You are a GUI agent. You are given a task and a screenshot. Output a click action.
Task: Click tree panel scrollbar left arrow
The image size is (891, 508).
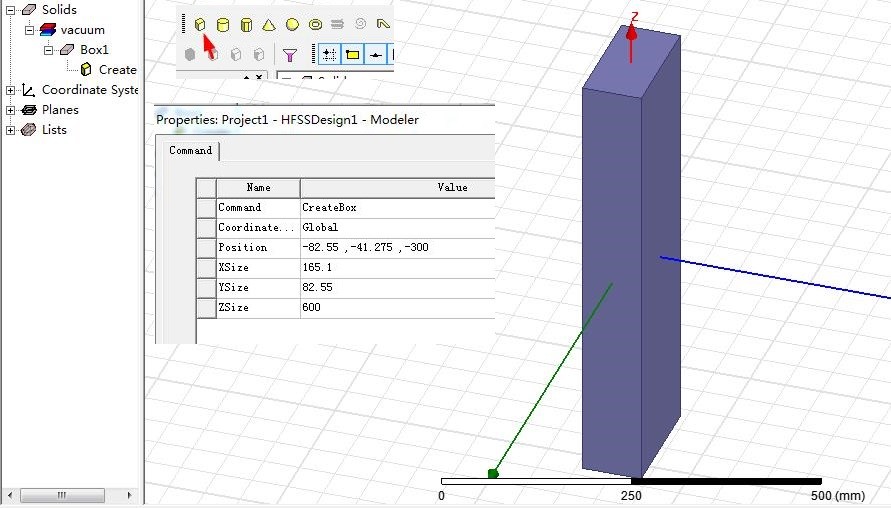(x=10, y=495)
